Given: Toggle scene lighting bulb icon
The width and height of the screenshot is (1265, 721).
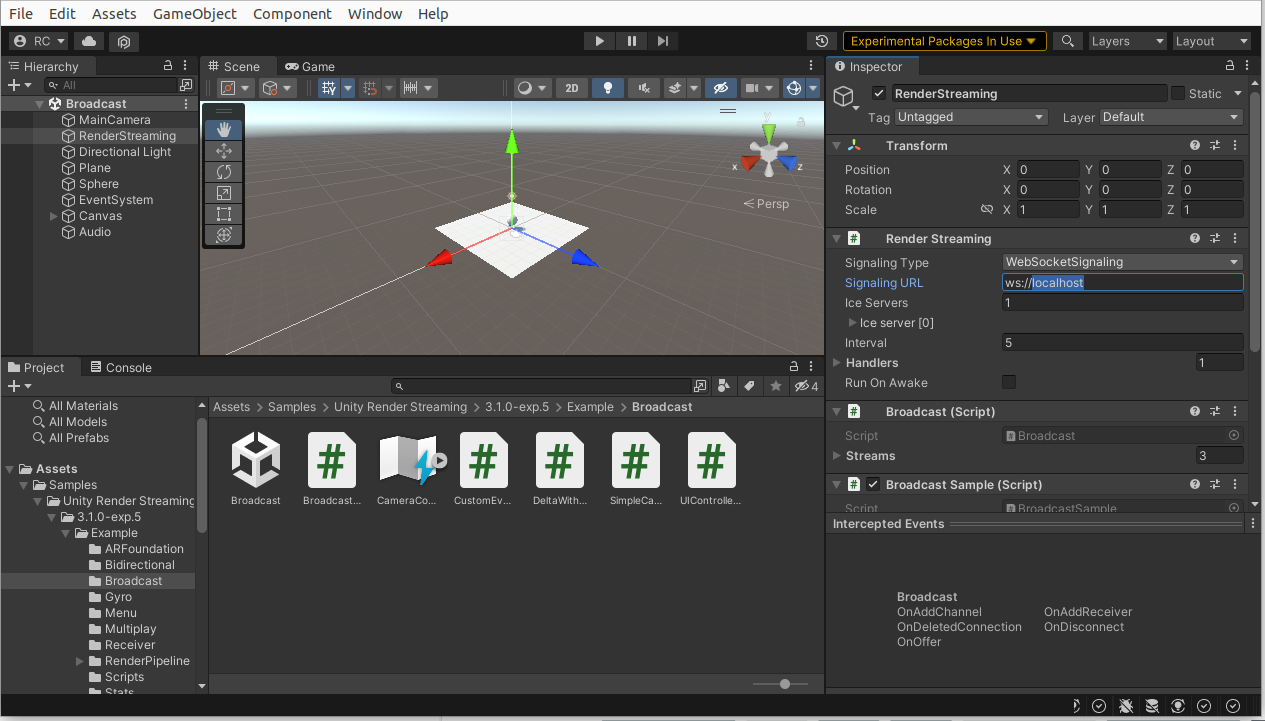Looking at the screenshot, I should (608, 88).
